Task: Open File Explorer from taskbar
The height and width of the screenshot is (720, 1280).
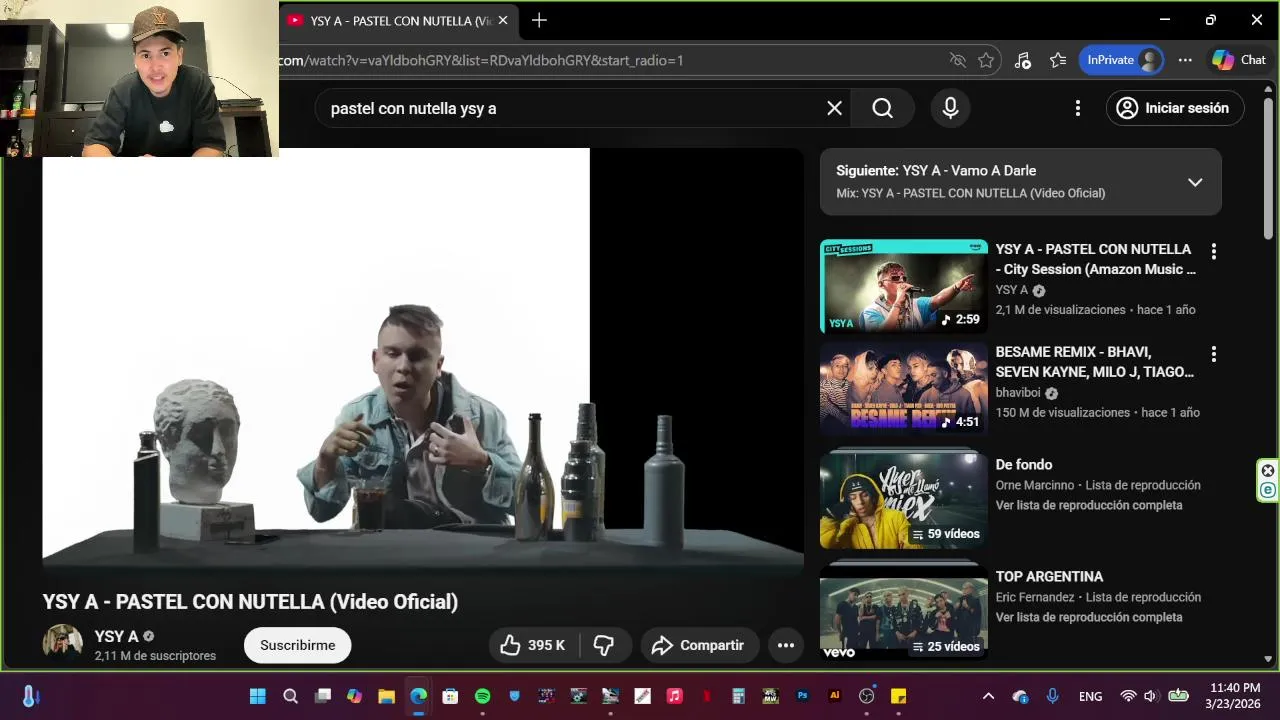Action: [386, 696]
